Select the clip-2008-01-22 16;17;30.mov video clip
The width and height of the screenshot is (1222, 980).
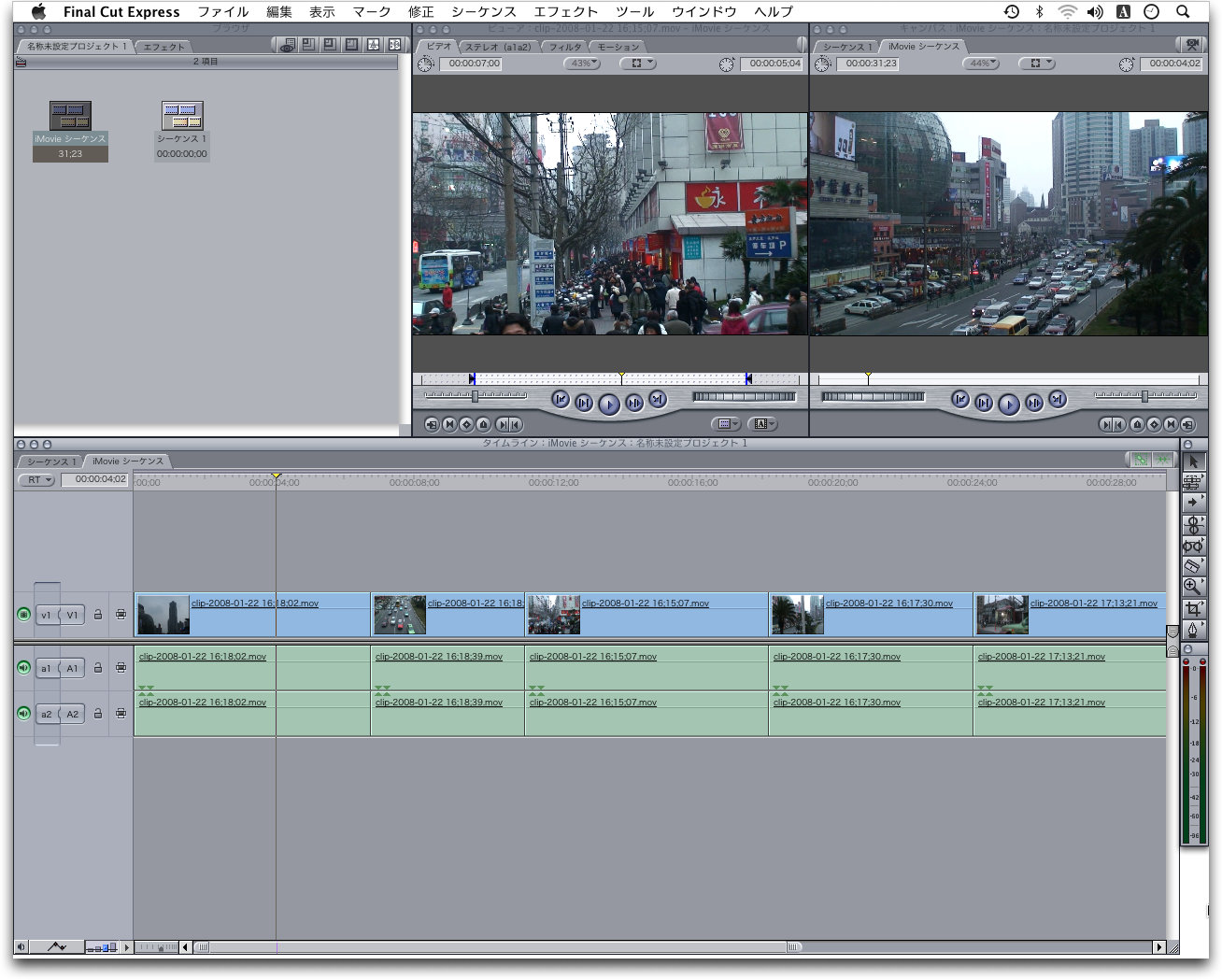pyautogui.click(x=869, y=615)
